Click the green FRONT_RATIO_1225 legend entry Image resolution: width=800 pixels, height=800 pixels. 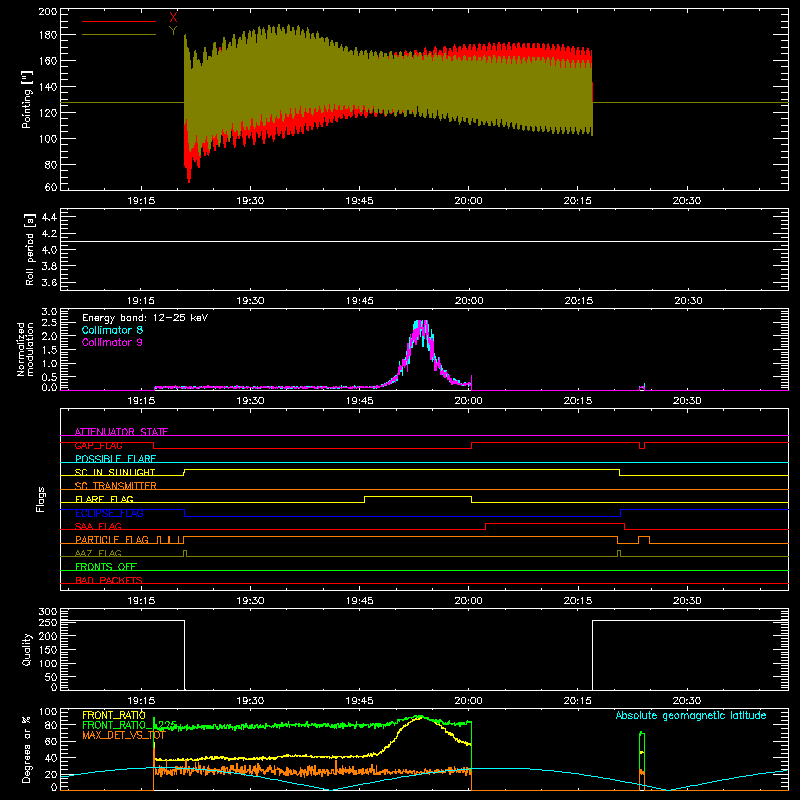[x=129, y=725]
